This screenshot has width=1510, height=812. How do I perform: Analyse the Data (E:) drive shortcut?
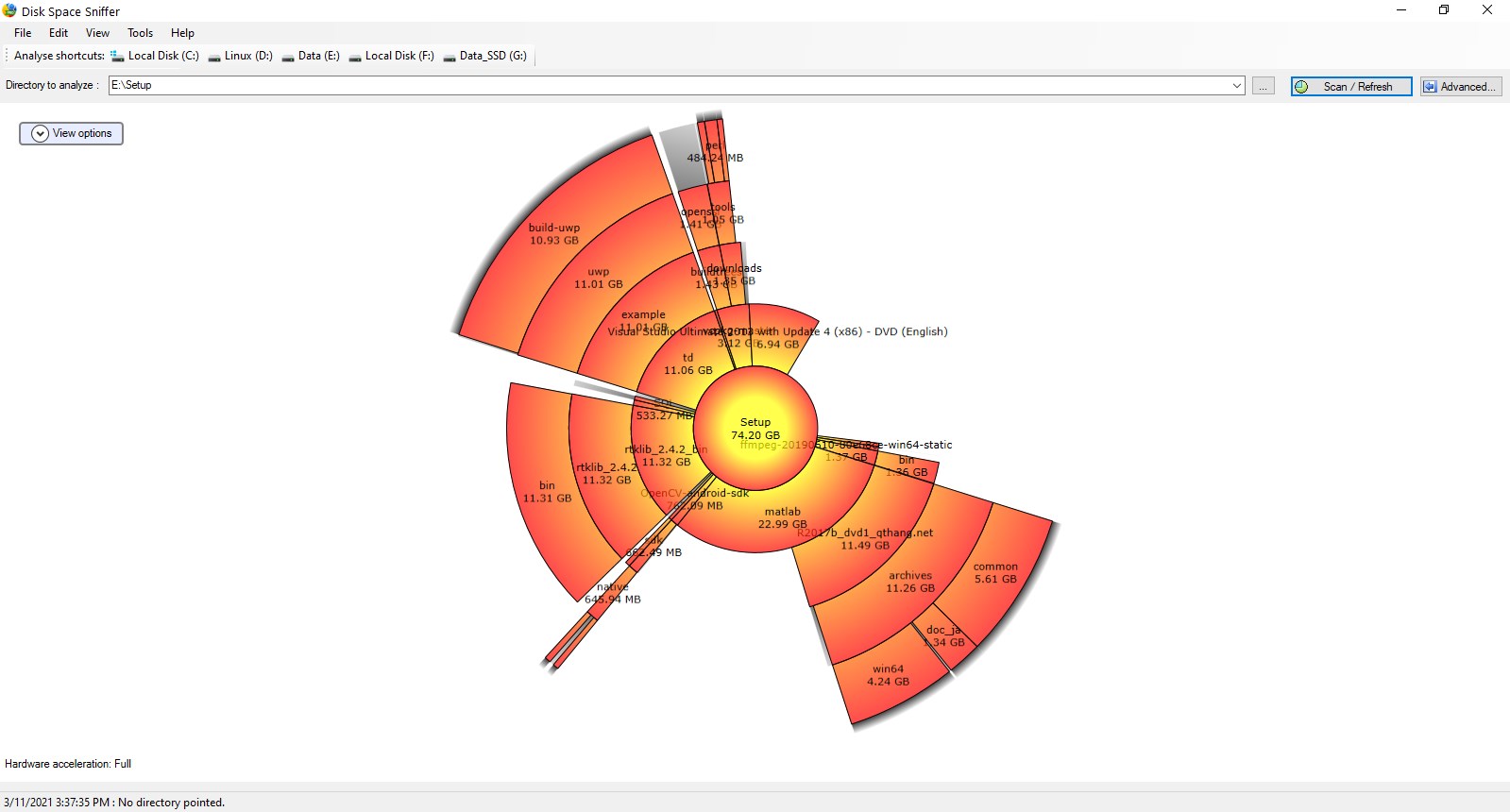point(311,56)
